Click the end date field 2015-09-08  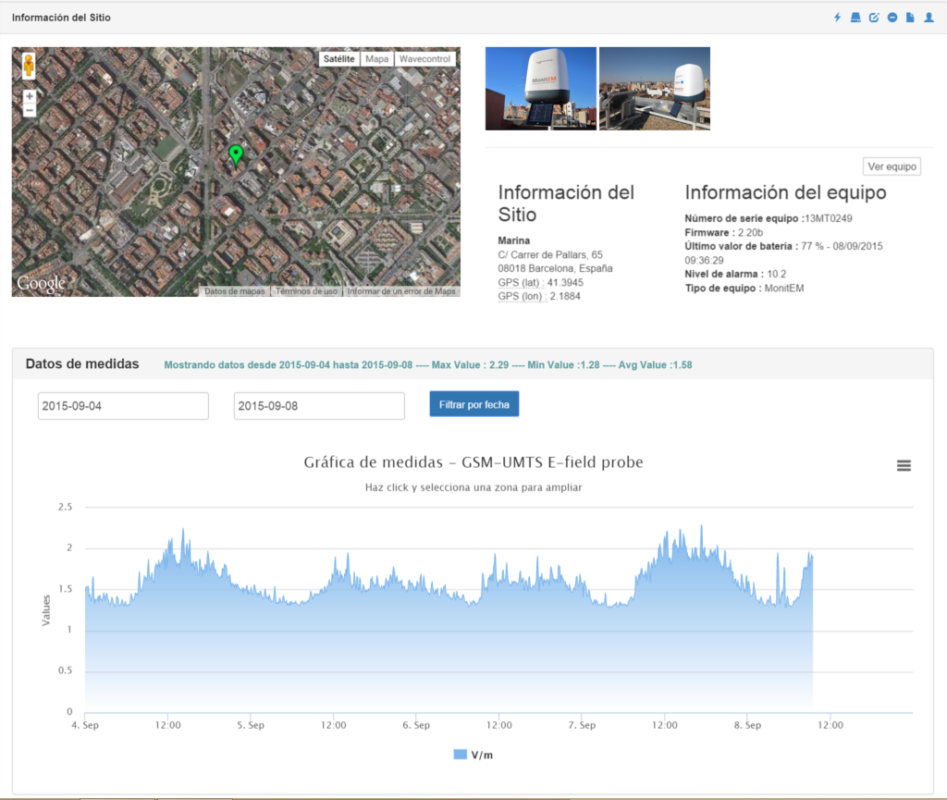(318, 406)
